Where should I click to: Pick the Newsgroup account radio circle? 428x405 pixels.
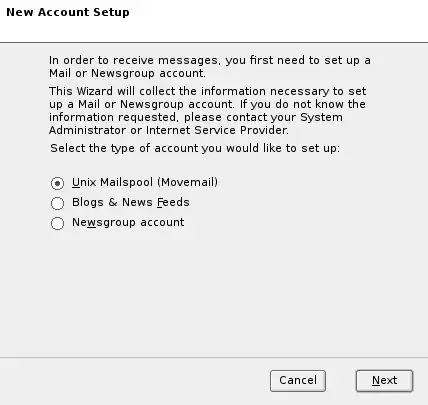pyautogui.click(x=57, y=223)
